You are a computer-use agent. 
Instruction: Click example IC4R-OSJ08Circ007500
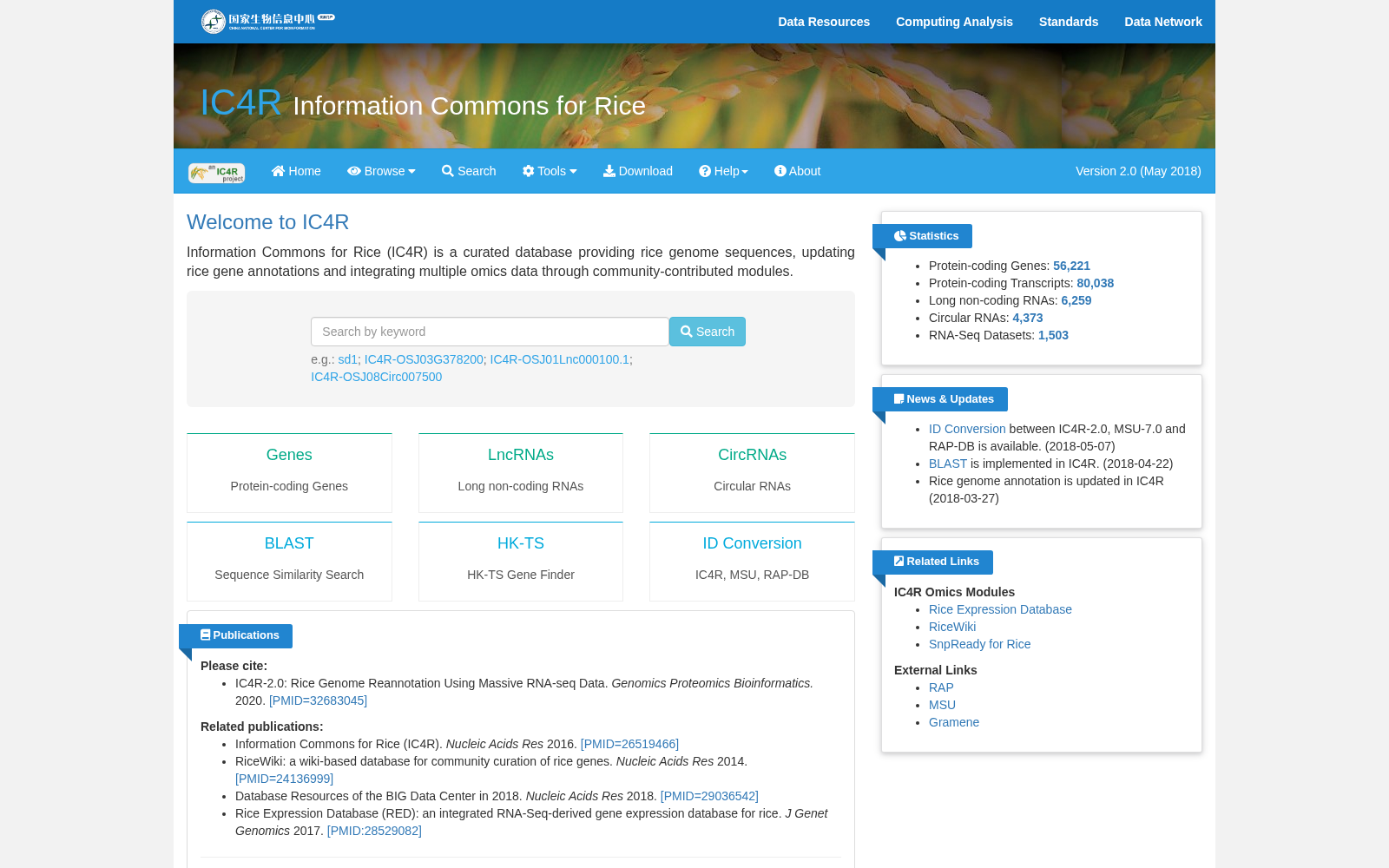point(376,377)
